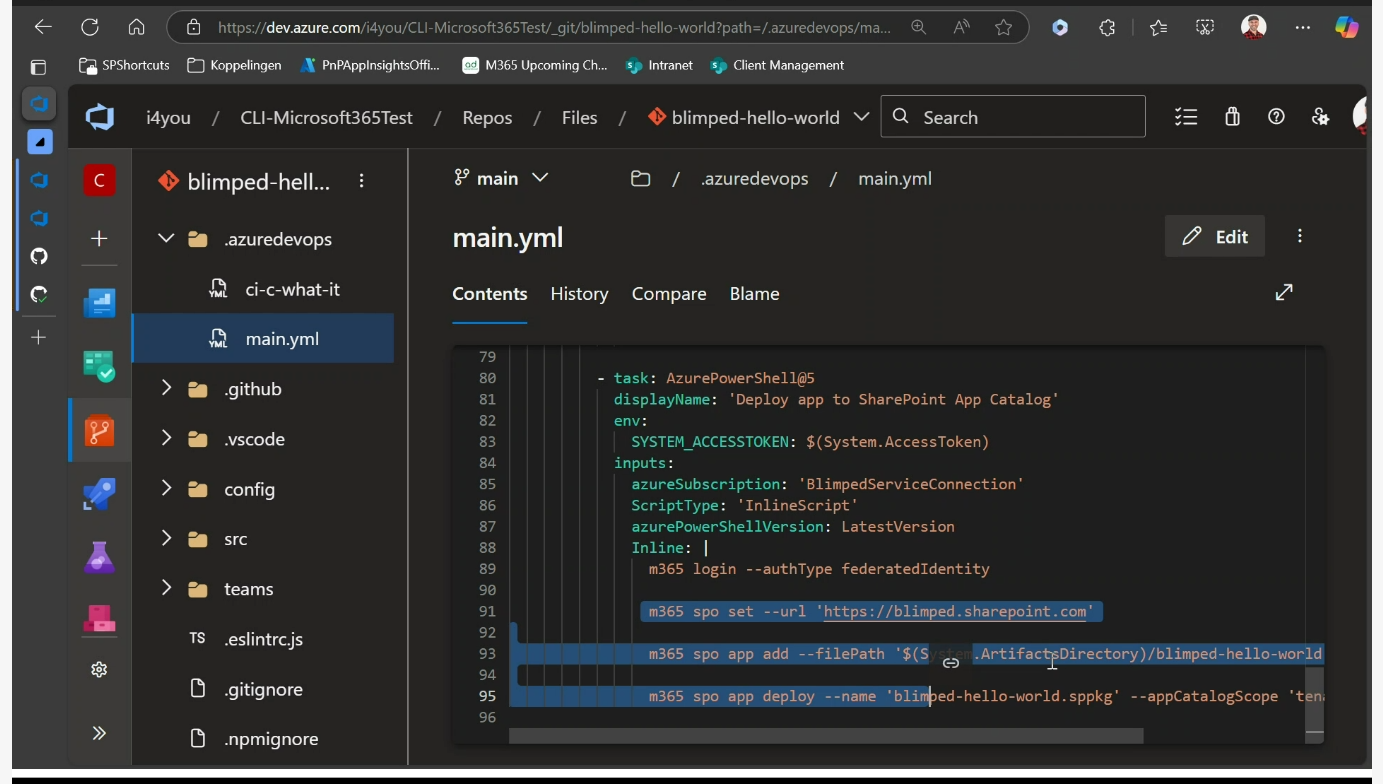Image resolution: width=1383 pixels, height=784 pixels.
Task: Switch to the History tab
Action: pos(579,294)
